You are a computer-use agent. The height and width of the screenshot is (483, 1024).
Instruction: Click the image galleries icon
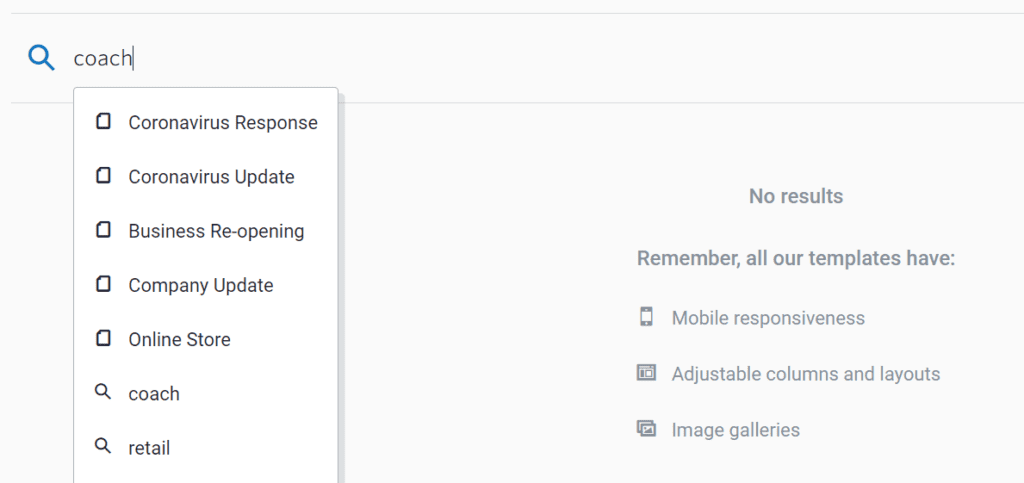(646, 429)
